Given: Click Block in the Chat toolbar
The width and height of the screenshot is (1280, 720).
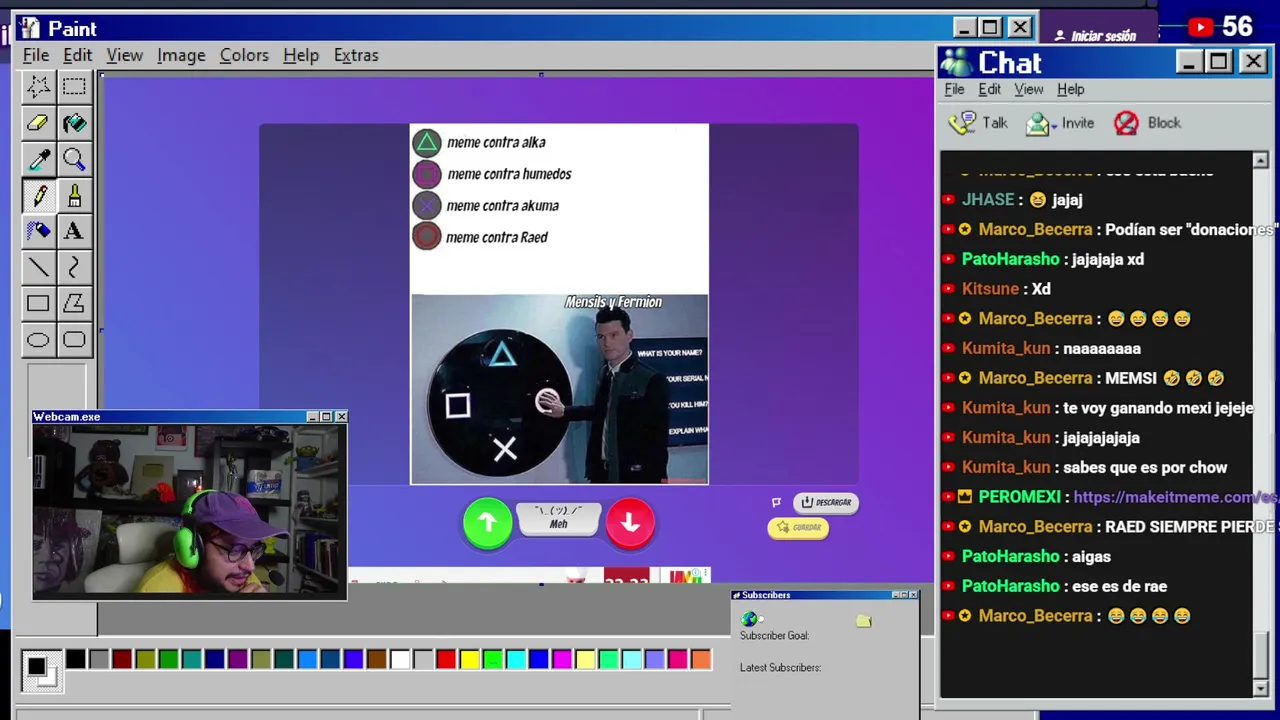Looking at the screenshot, I should click(1148, 123).
